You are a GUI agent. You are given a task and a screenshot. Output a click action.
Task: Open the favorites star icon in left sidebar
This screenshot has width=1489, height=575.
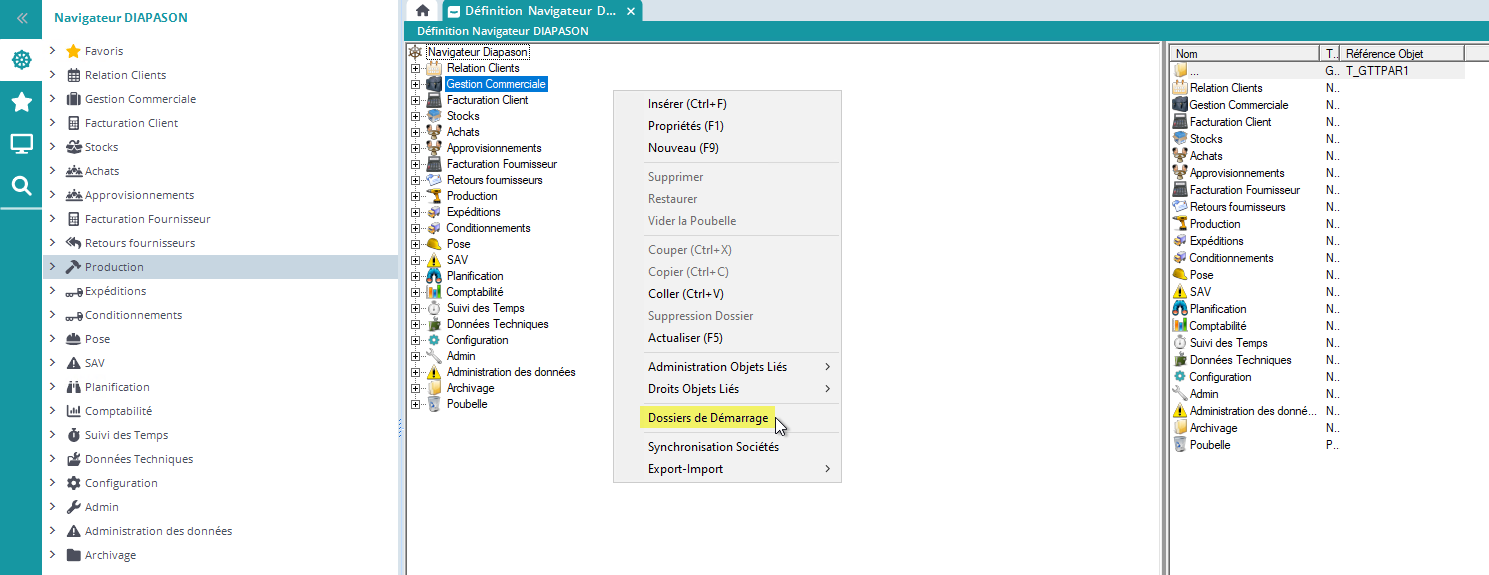point(21,102)
